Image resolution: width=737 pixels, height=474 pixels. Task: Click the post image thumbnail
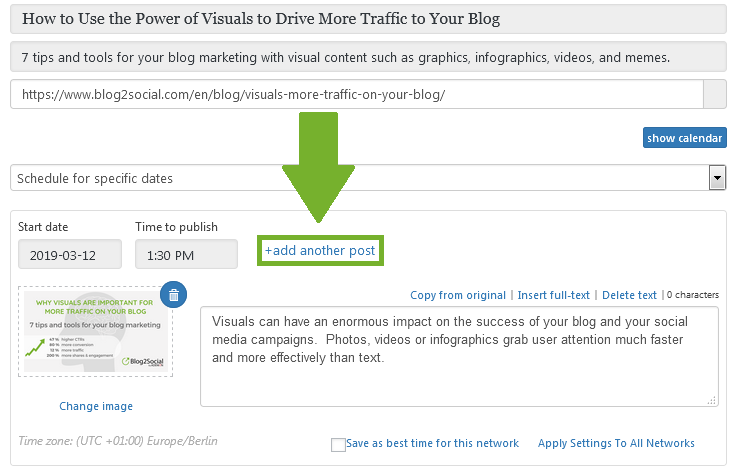tap(95, 332)
